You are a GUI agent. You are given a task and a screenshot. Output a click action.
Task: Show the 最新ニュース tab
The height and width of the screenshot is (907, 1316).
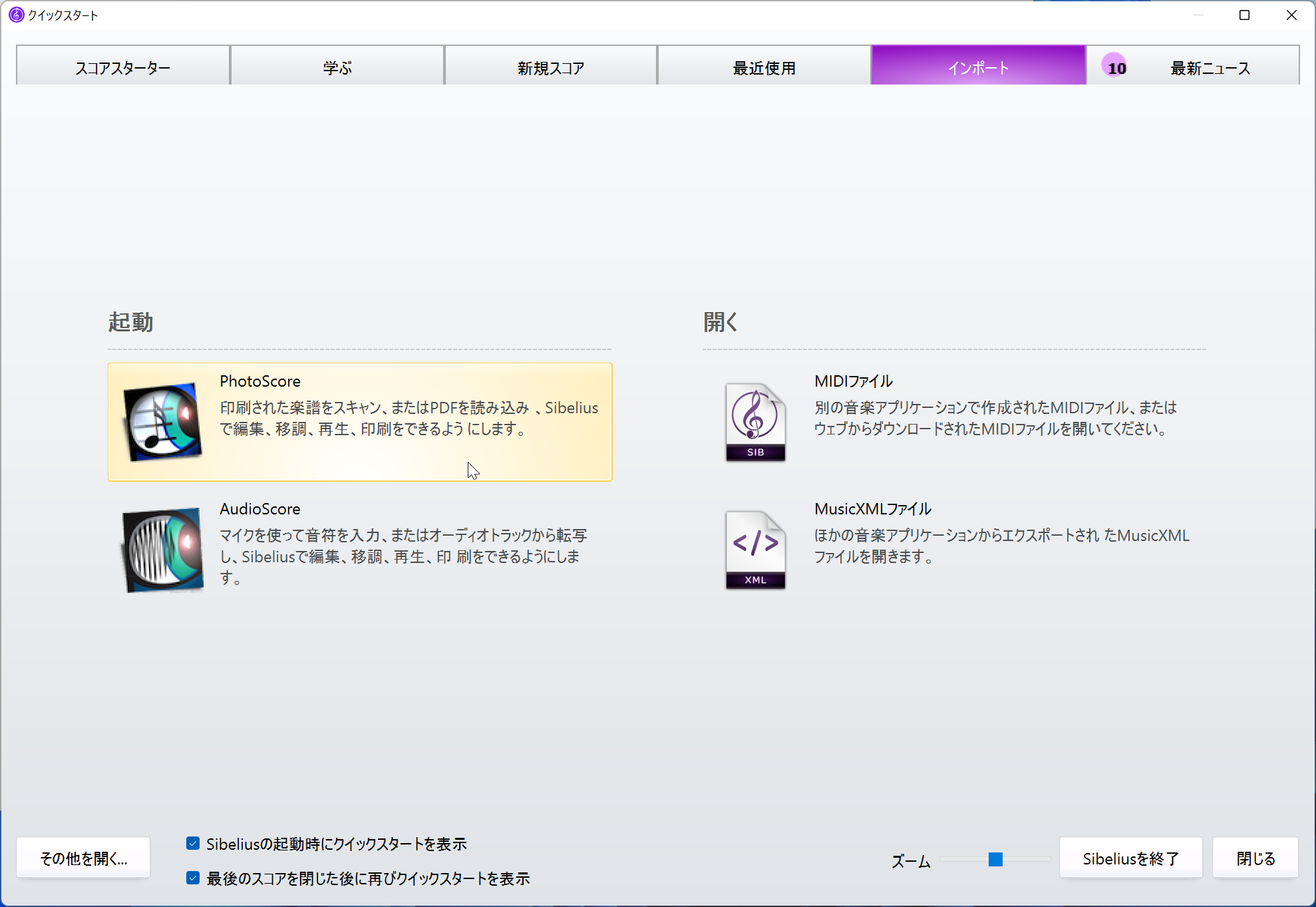pyautogui.click(x=1193, y=66)
